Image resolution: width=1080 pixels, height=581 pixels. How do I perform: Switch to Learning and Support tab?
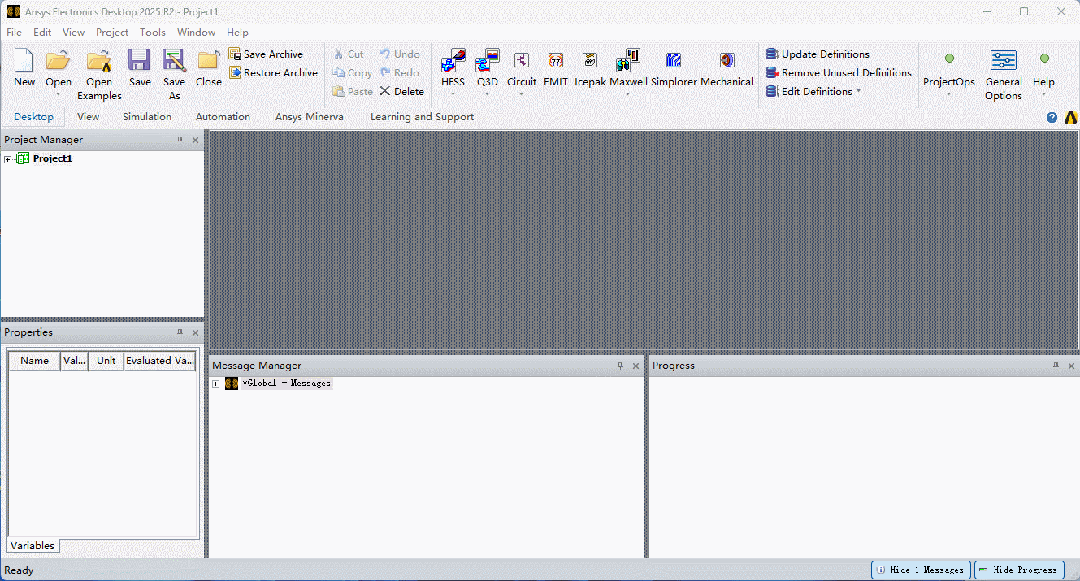[x=422, y=116]
